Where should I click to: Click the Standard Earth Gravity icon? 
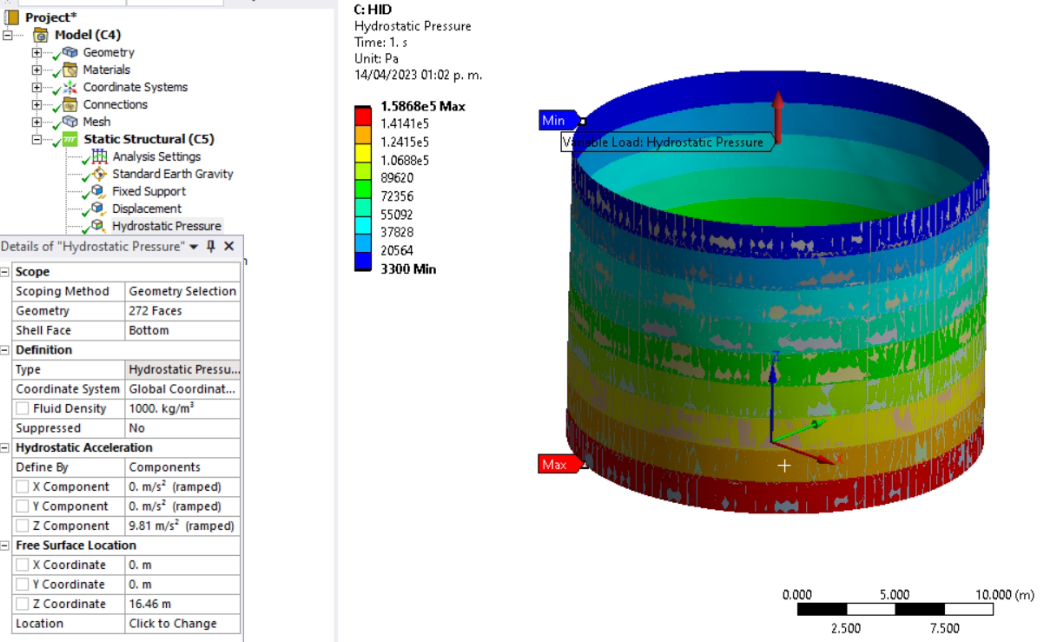[x=99, y=174]
